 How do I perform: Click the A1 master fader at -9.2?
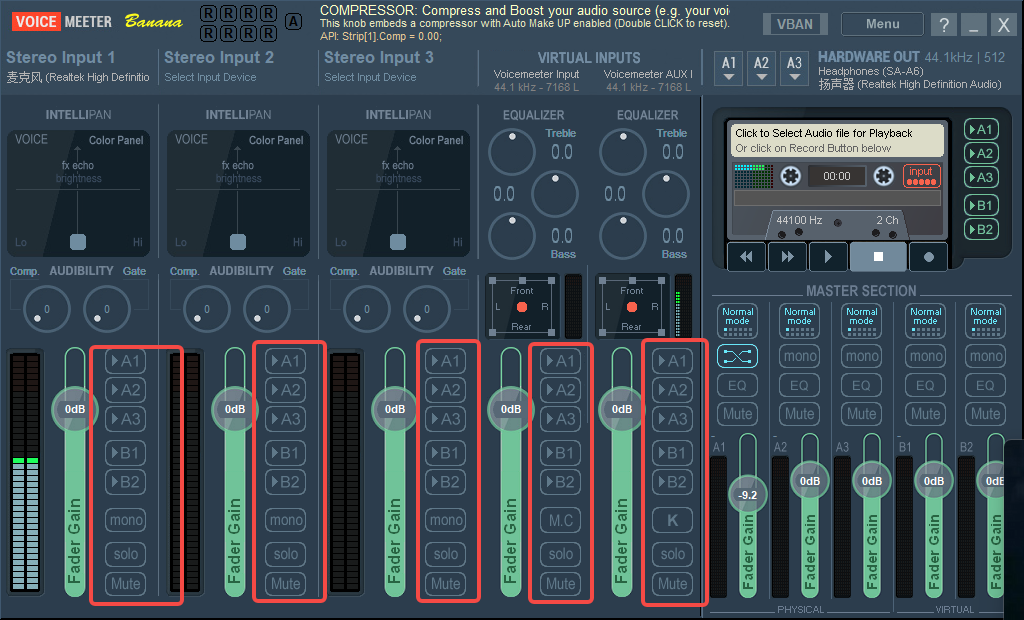748,495
